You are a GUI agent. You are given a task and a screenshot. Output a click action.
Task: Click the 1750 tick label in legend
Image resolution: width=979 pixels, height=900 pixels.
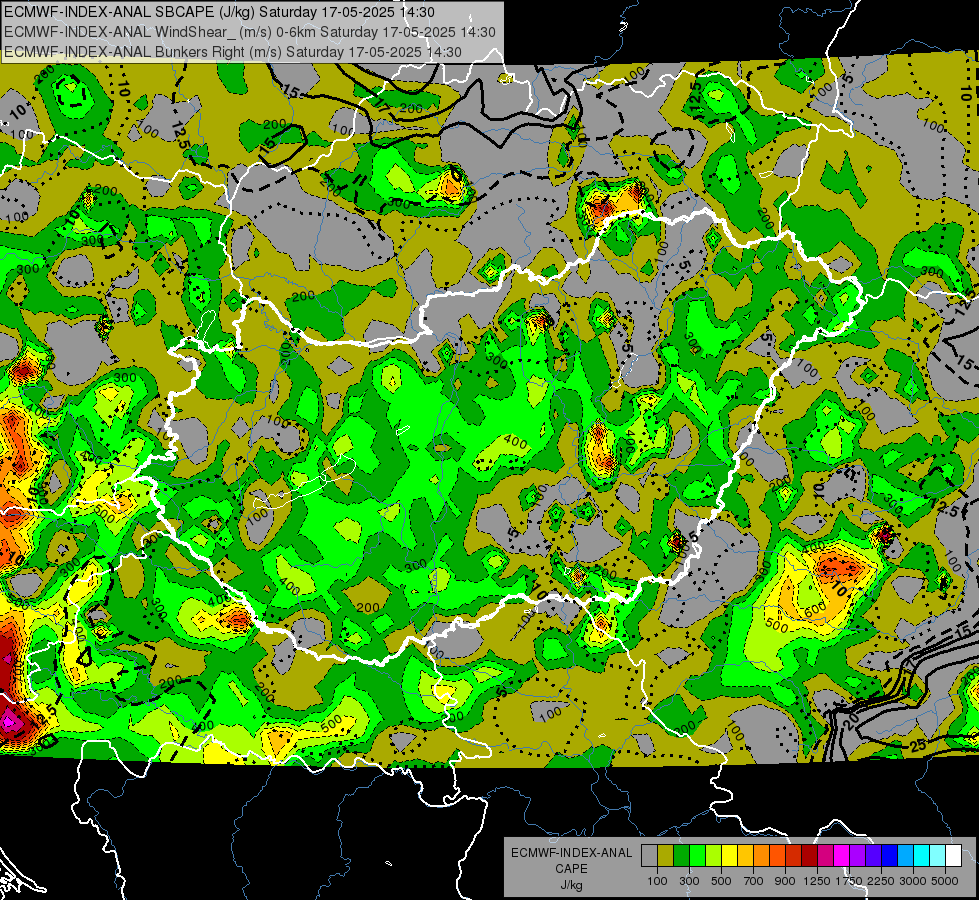pyautogui.click(x=849, y=881)
